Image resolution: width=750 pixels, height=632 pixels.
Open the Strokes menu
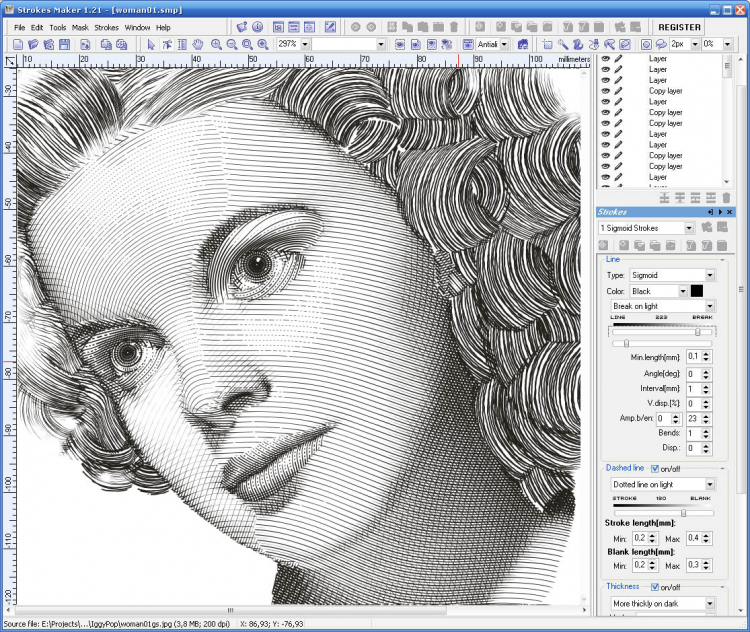point(106,27)
